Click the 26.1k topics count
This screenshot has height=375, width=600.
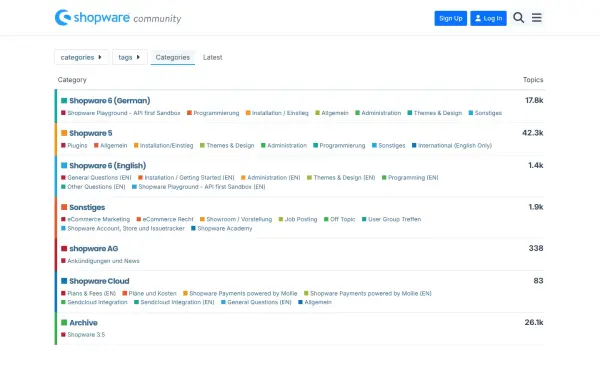pyautogui.click(x=534, y=323)
